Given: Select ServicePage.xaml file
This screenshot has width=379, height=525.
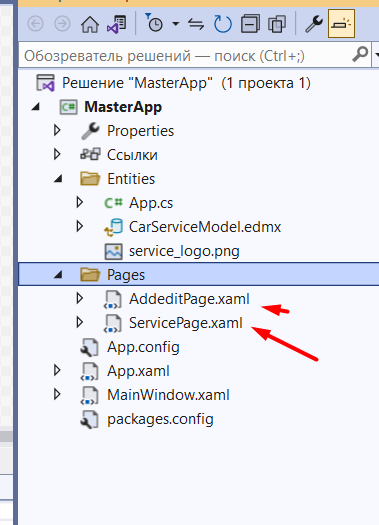Looking at the screenshot, I should [x=185, y=323].
